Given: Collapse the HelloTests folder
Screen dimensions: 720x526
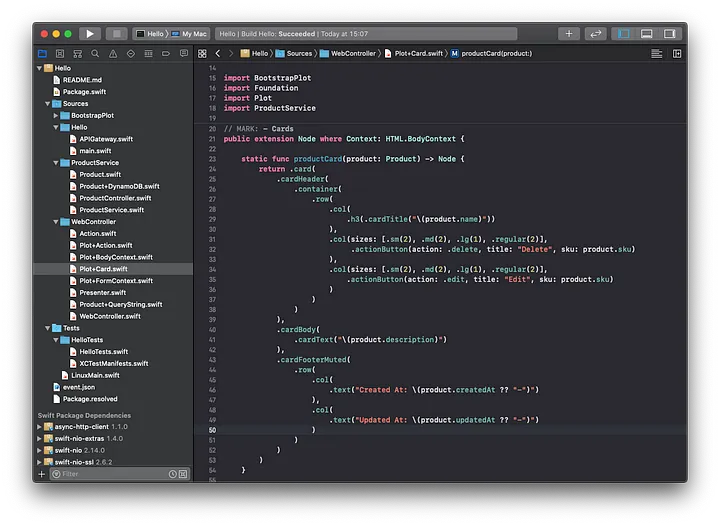Looking at the screenshot, I should tap(56, 340).
